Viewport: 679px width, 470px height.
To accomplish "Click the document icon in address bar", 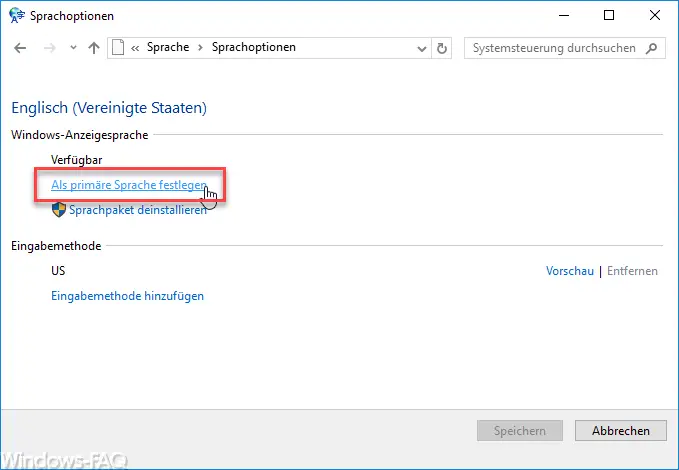I will [x=118, y=48].
